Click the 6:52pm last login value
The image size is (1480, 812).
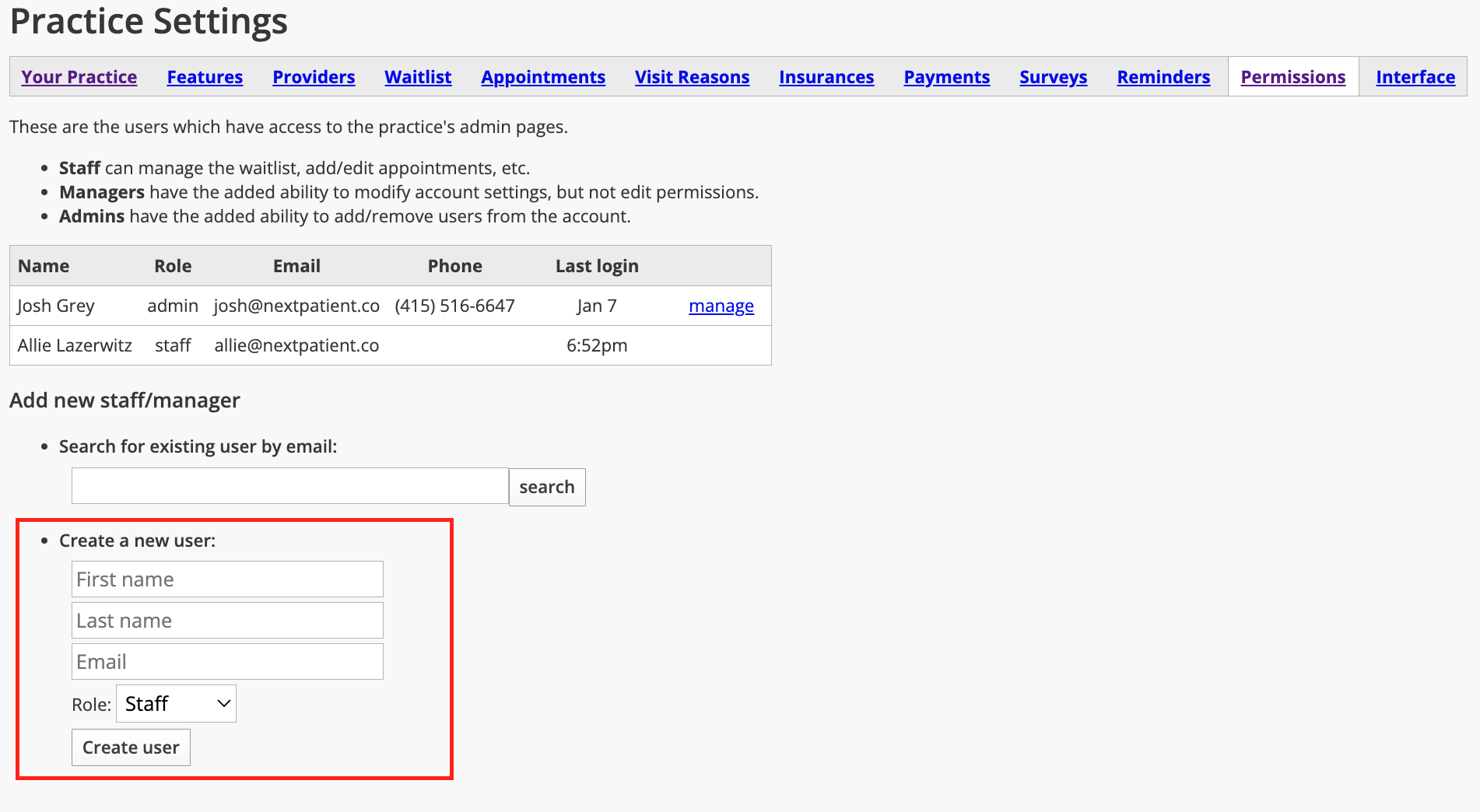point(597,345)
